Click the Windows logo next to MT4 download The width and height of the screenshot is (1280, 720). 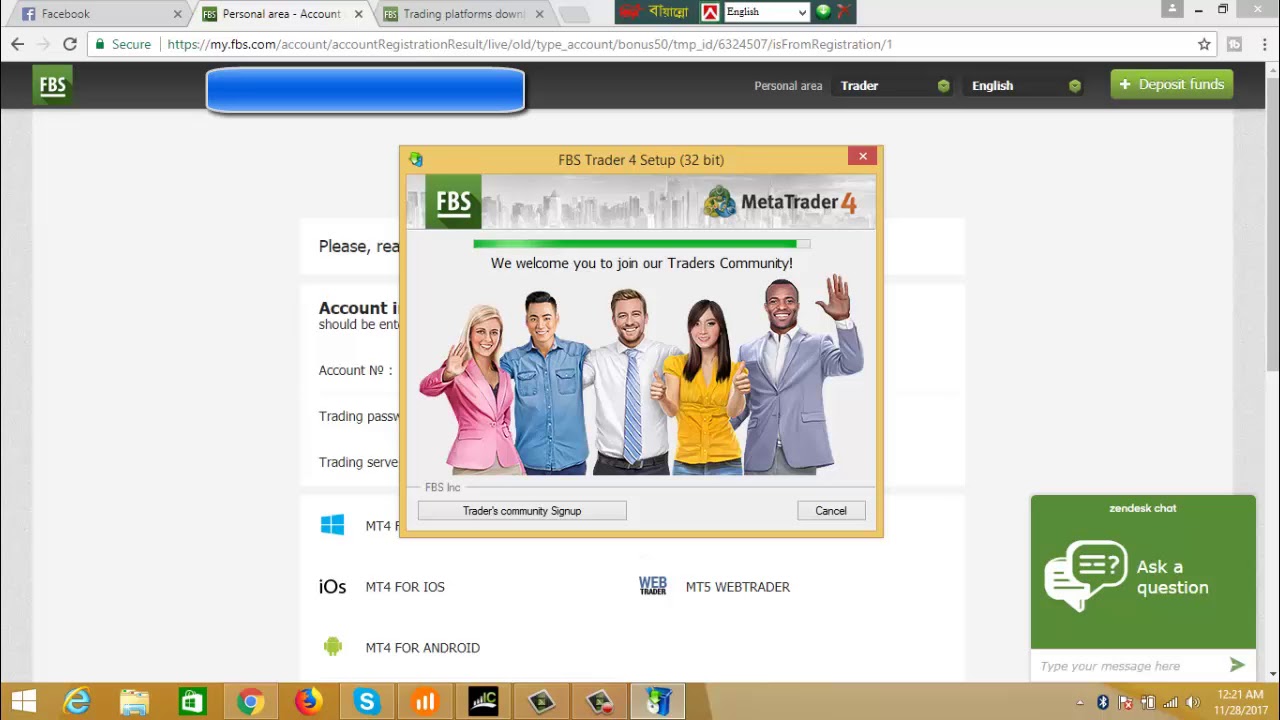(332, 525)
